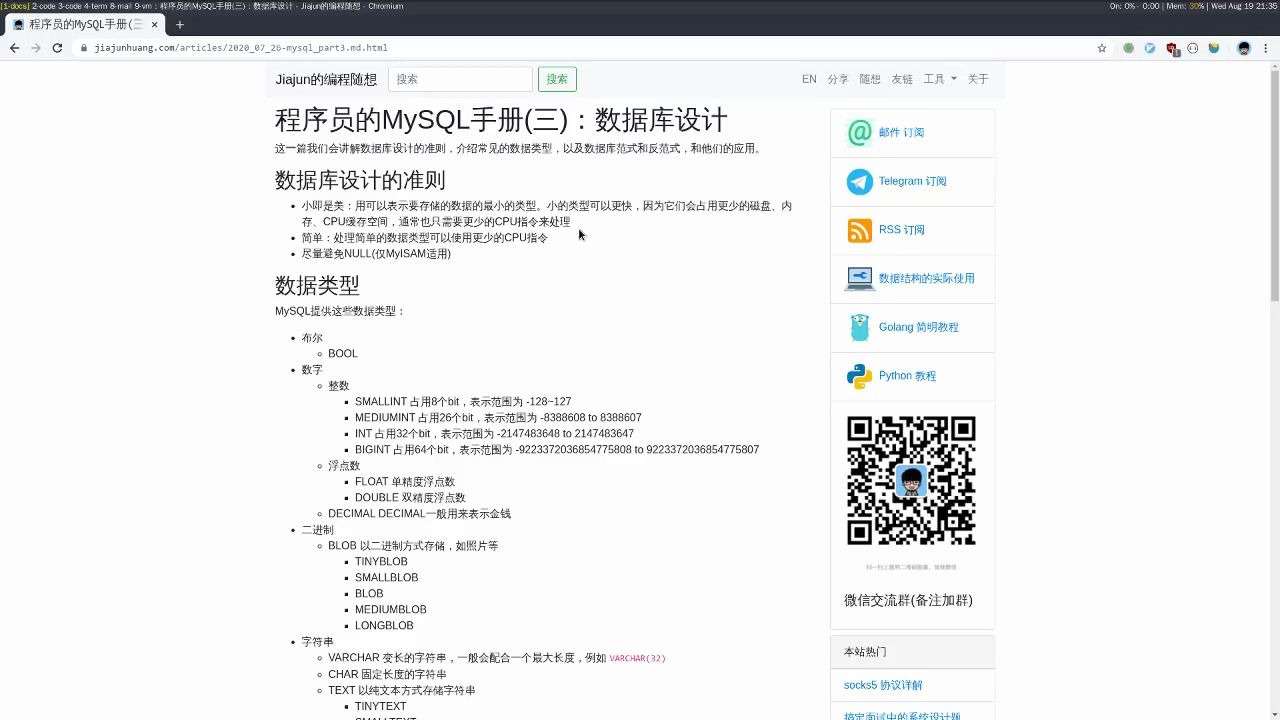Open the blue V-shaped browser extension

click(1150, 48)
